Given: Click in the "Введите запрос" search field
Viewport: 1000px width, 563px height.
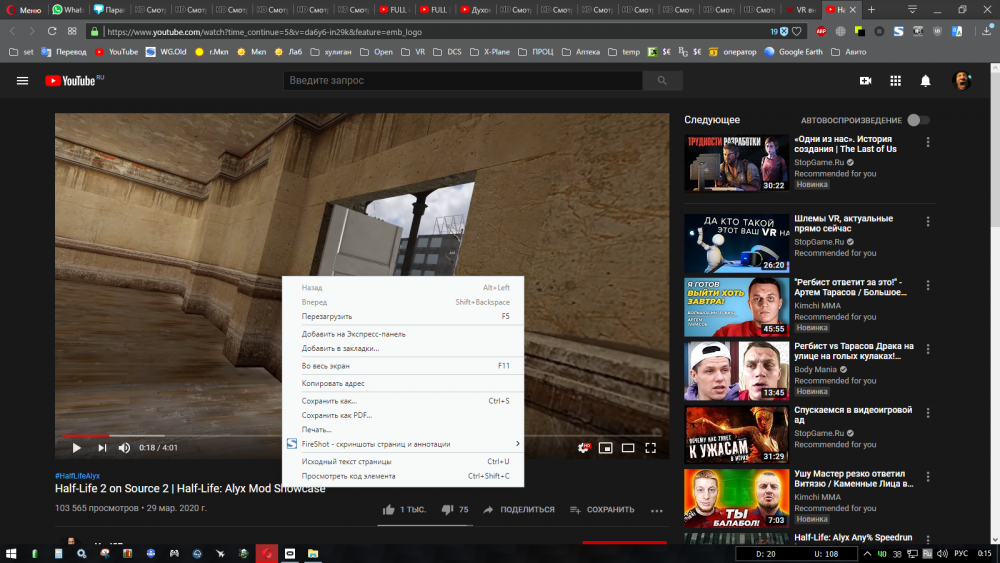Looking at the screenshot, I should click(462, 81).
